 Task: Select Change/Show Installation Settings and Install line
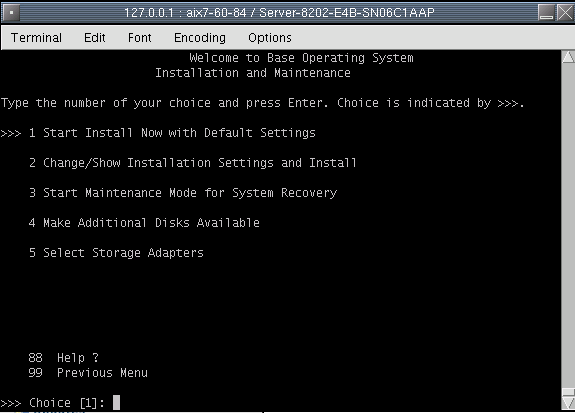click(193, 163)
